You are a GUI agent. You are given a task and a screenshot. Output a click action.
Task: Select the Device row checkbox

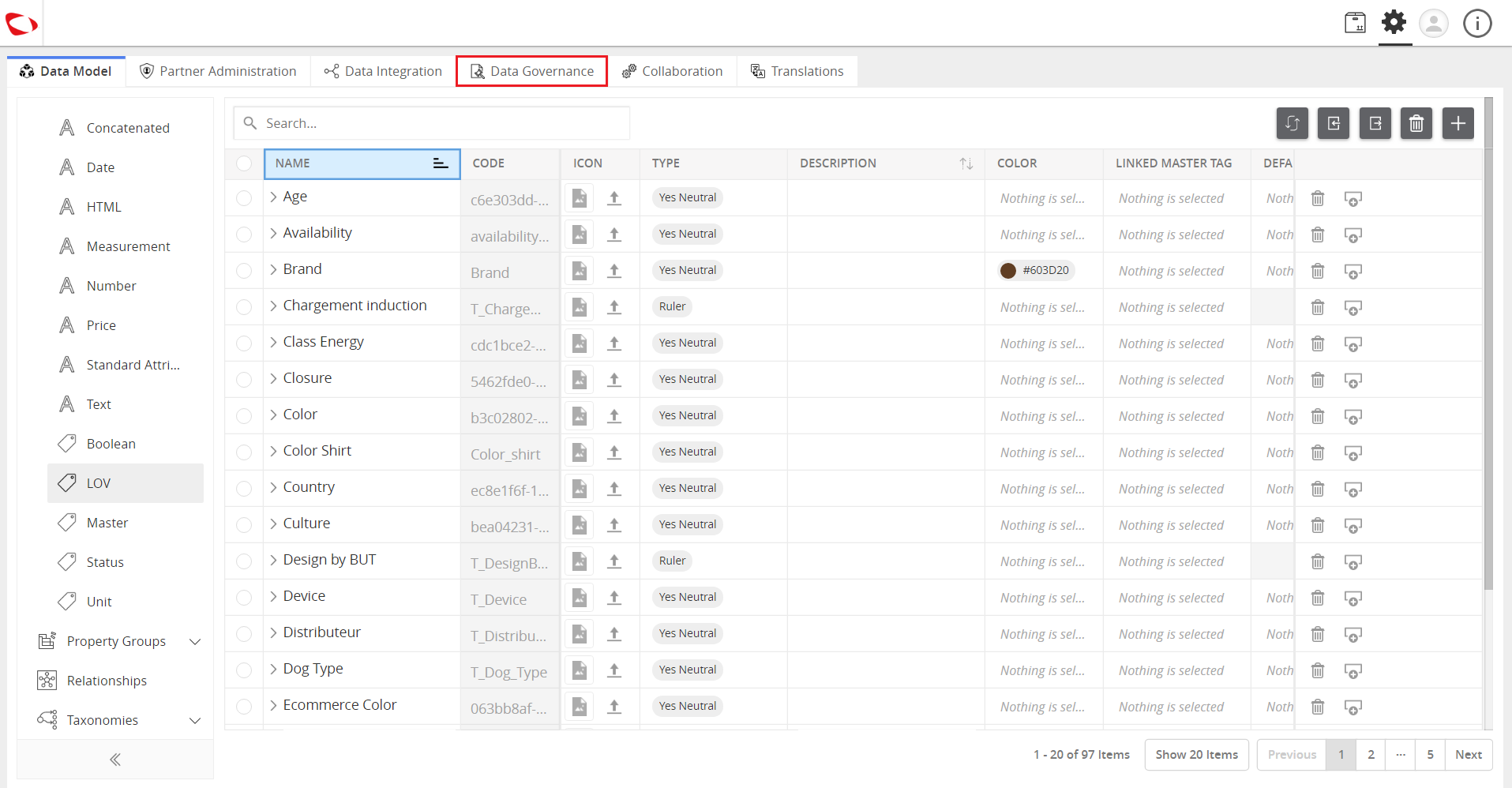click(244, 598)
